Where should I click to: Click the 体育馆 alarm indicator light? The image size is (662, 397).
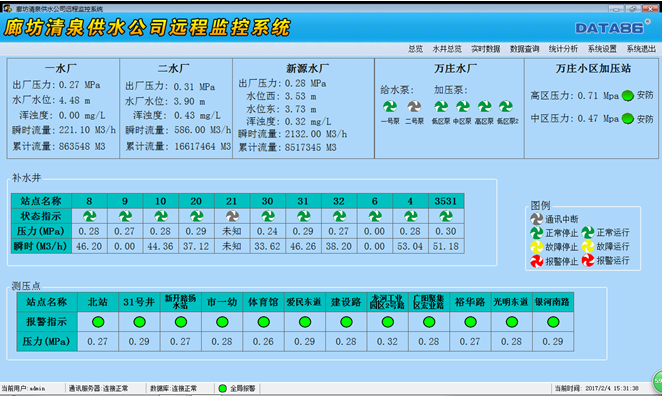pyautogui.click(x=263, y=322)
